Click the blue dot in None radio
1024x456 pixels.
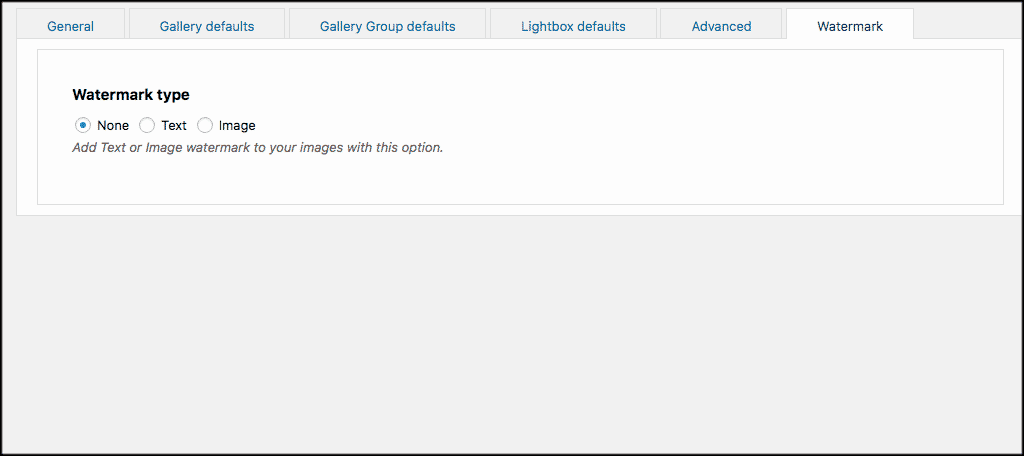coord(82,125)
